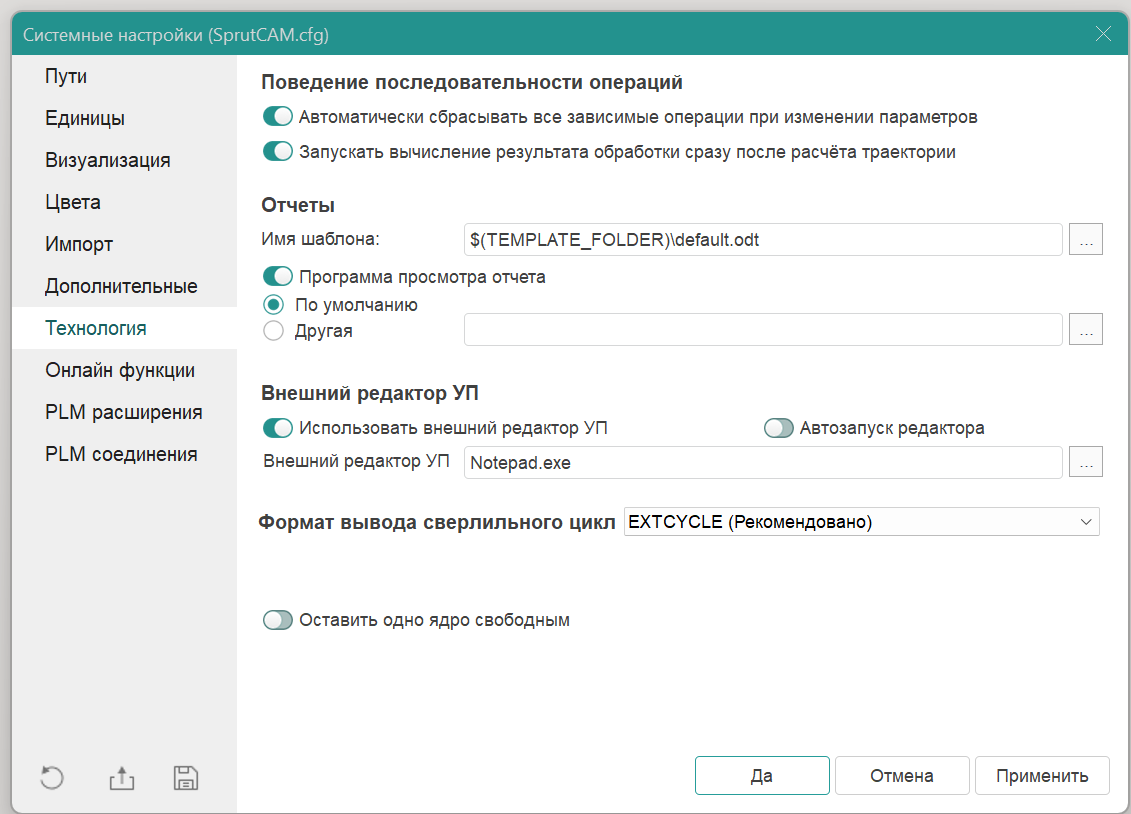
Task: Browse for external editor executable
Action: click(1085, 462)
